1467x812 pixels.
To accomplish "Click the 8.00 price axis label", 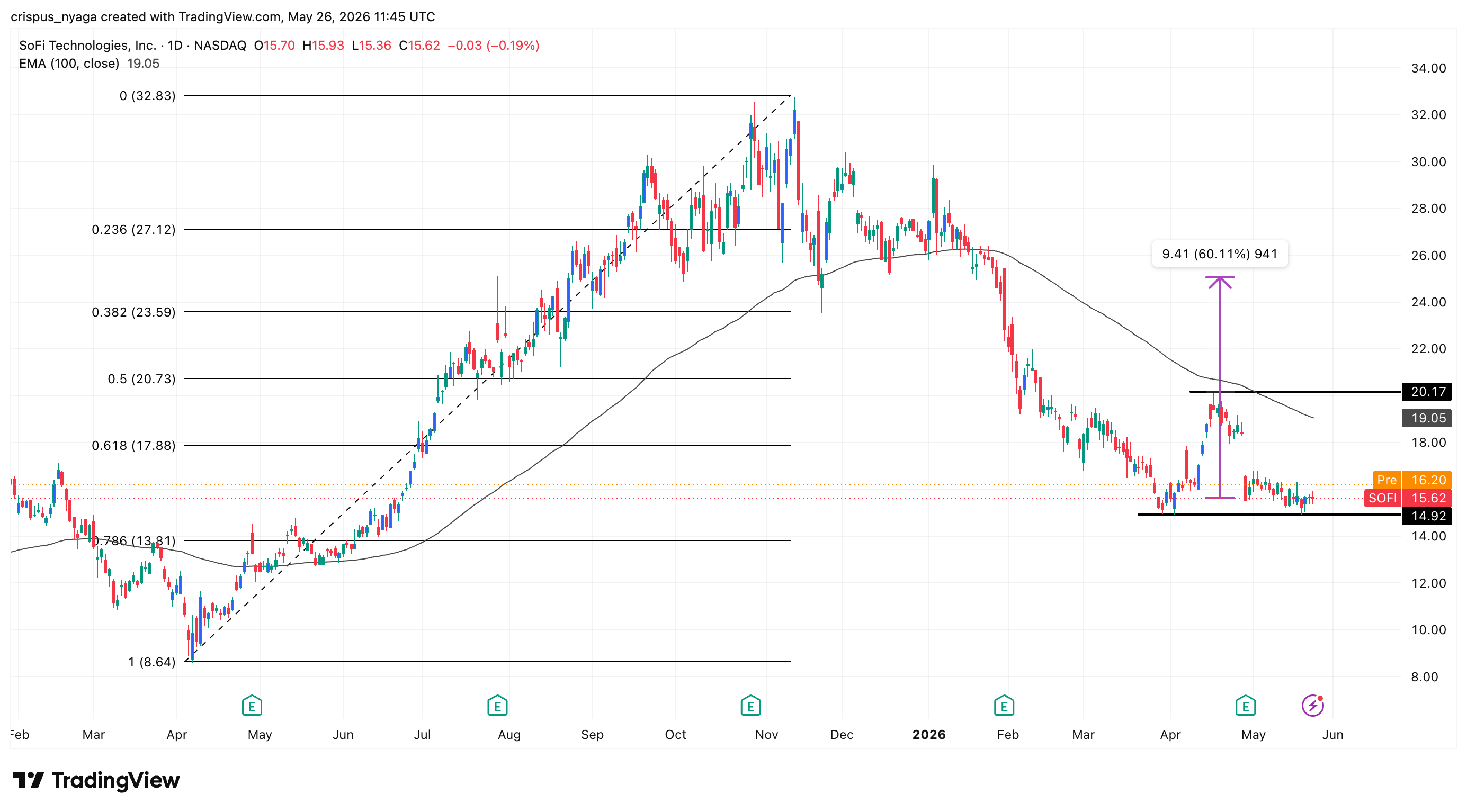I will coord(1424,676).
